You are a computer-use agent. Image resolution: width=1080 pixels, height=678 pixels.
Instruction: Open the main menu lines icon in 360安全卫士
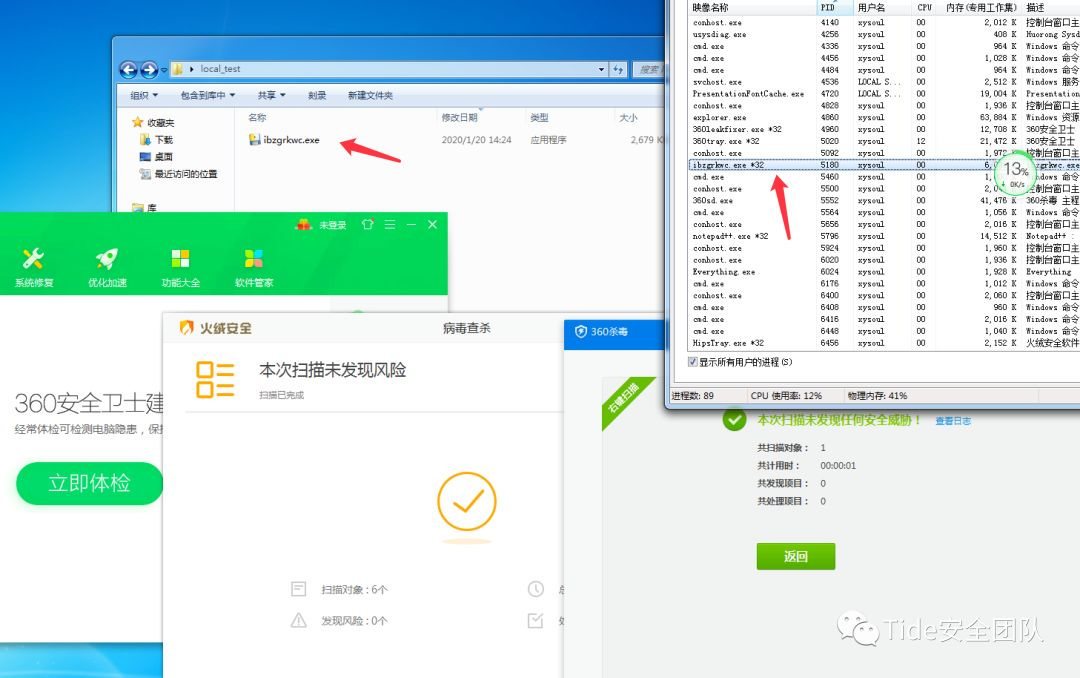pos(390,225)
